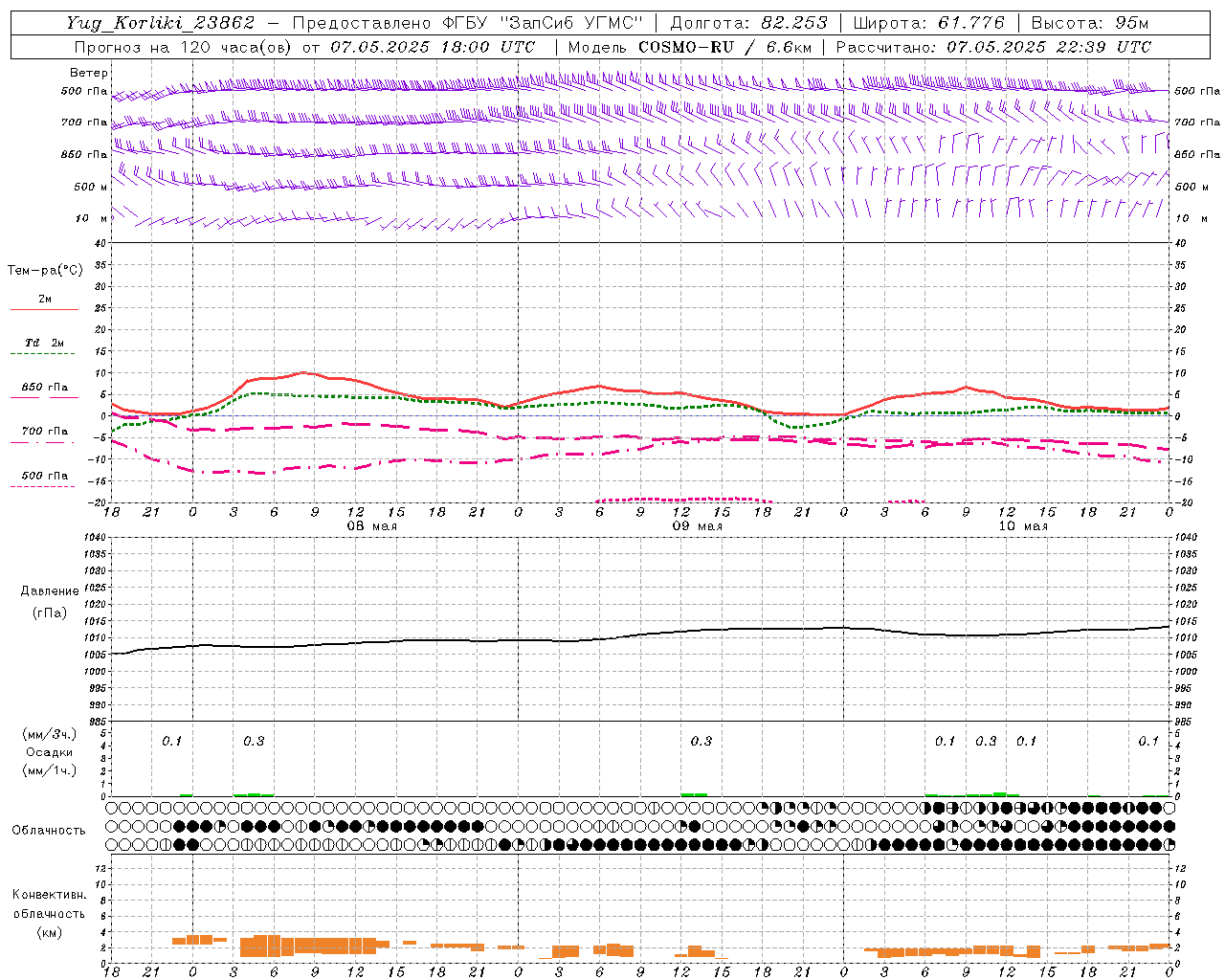The width and height of the screenshot is (1225, 980).
Task: Click the (гПа) unit label under Давление
Action: (x=50, y=612)
